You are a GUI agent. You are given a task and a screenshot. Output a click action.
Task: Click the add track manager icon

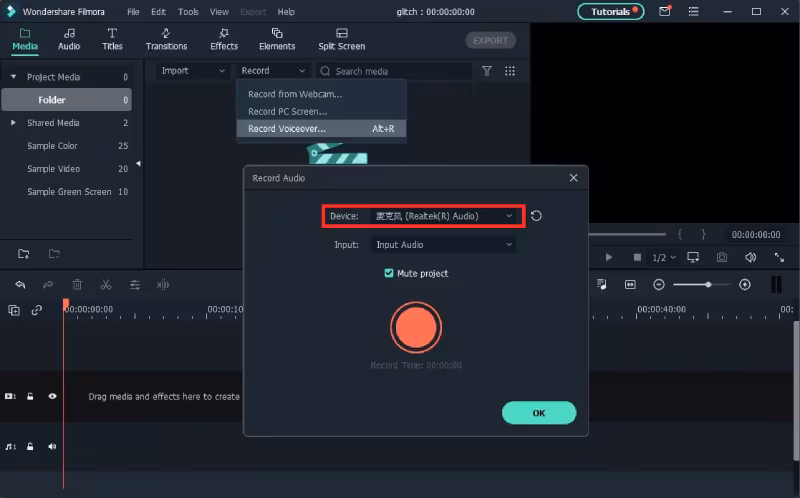click(14, 310)
